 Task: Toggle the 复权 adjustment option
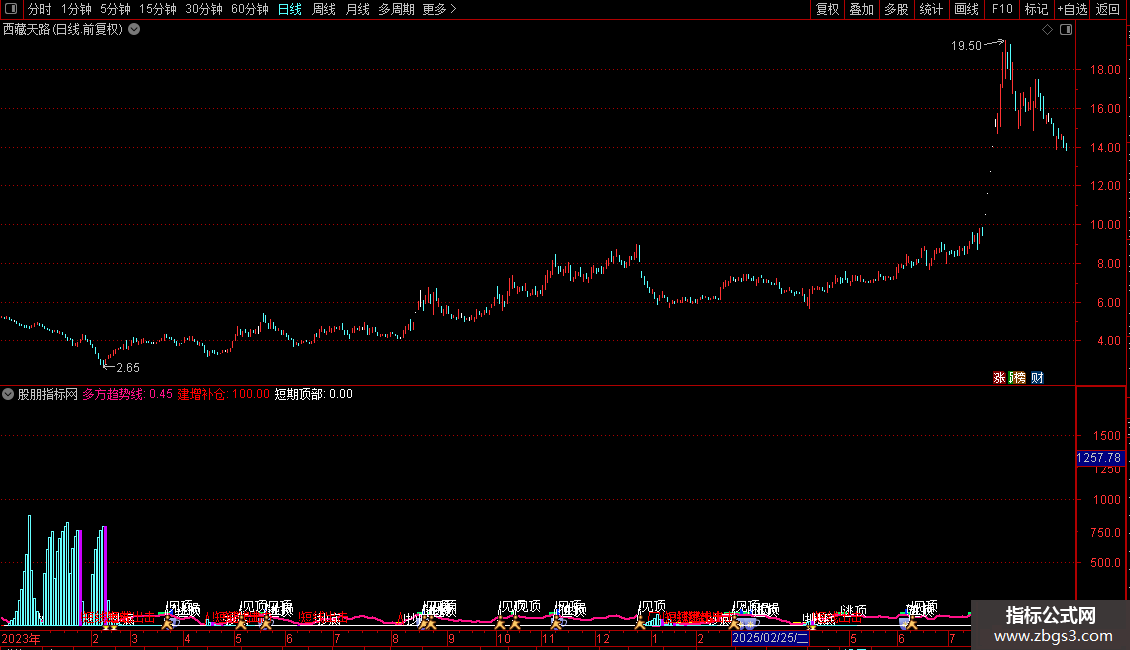click(827, 9)
